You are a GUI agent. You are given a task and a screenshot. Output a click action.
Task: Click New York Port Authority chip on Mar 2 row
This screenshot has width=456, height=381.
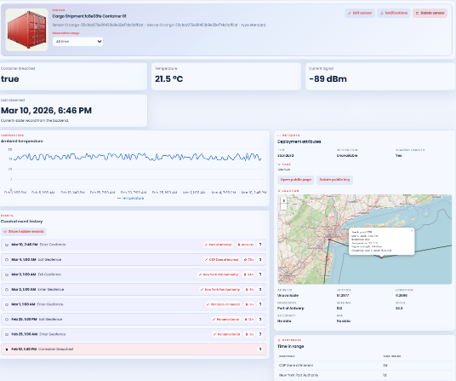click(x=220, y=290)
